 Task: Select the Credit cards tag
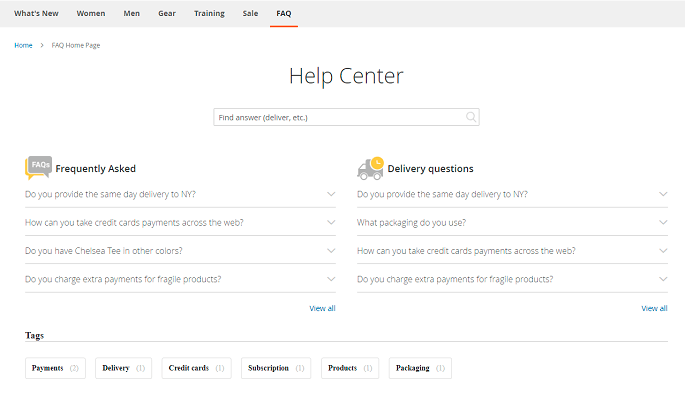pyautogui.click(x=197, y=368)
